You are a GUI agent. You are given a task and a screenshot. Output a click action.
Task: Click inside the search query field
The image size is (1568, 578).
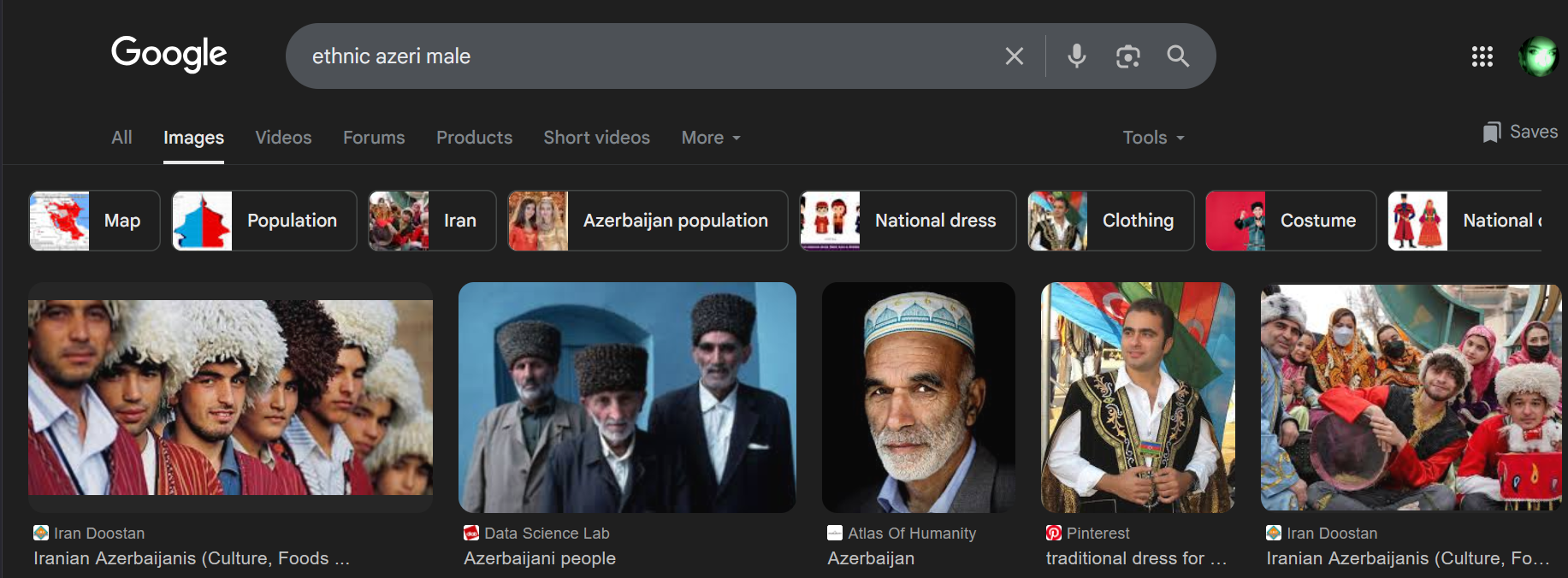pyautogui.click(x=642, y=56)
